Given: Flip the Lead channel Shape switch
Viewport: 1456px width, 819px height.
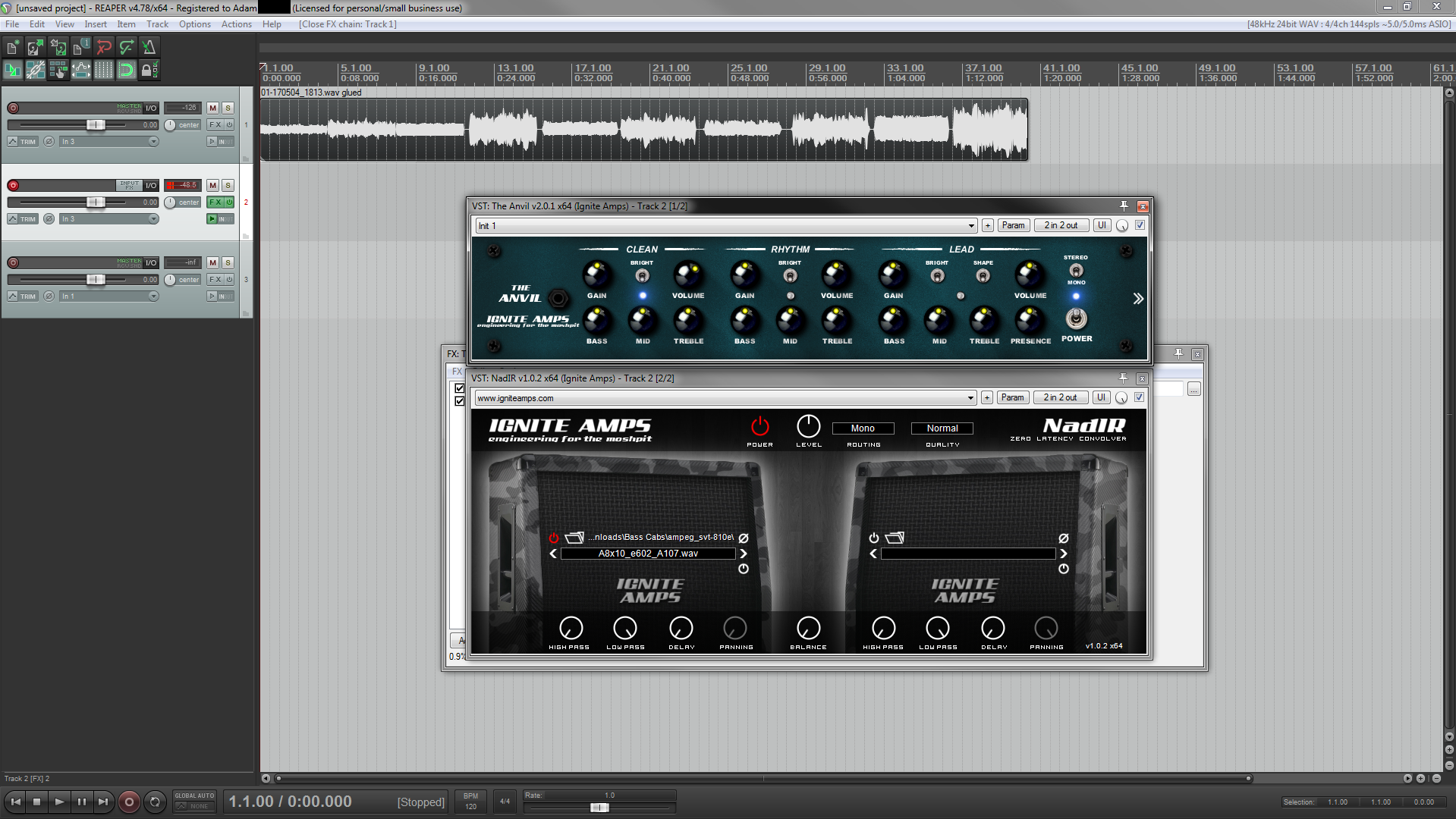Looking at the screenshot, I should tap(983, 275).
